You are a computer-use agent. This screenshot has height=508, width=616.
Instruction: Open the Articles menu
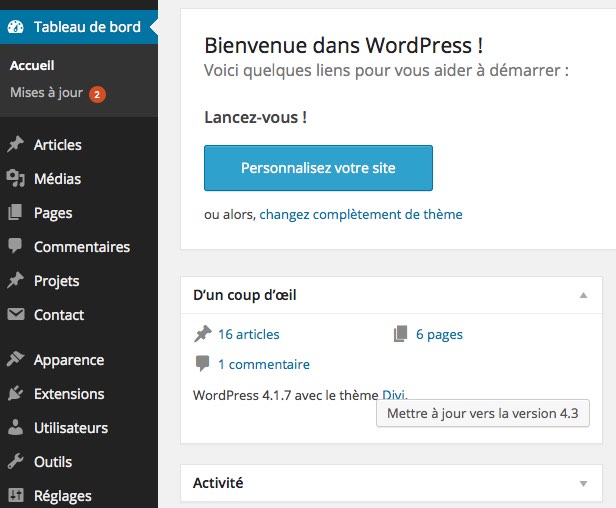click(x=79, y=145)
